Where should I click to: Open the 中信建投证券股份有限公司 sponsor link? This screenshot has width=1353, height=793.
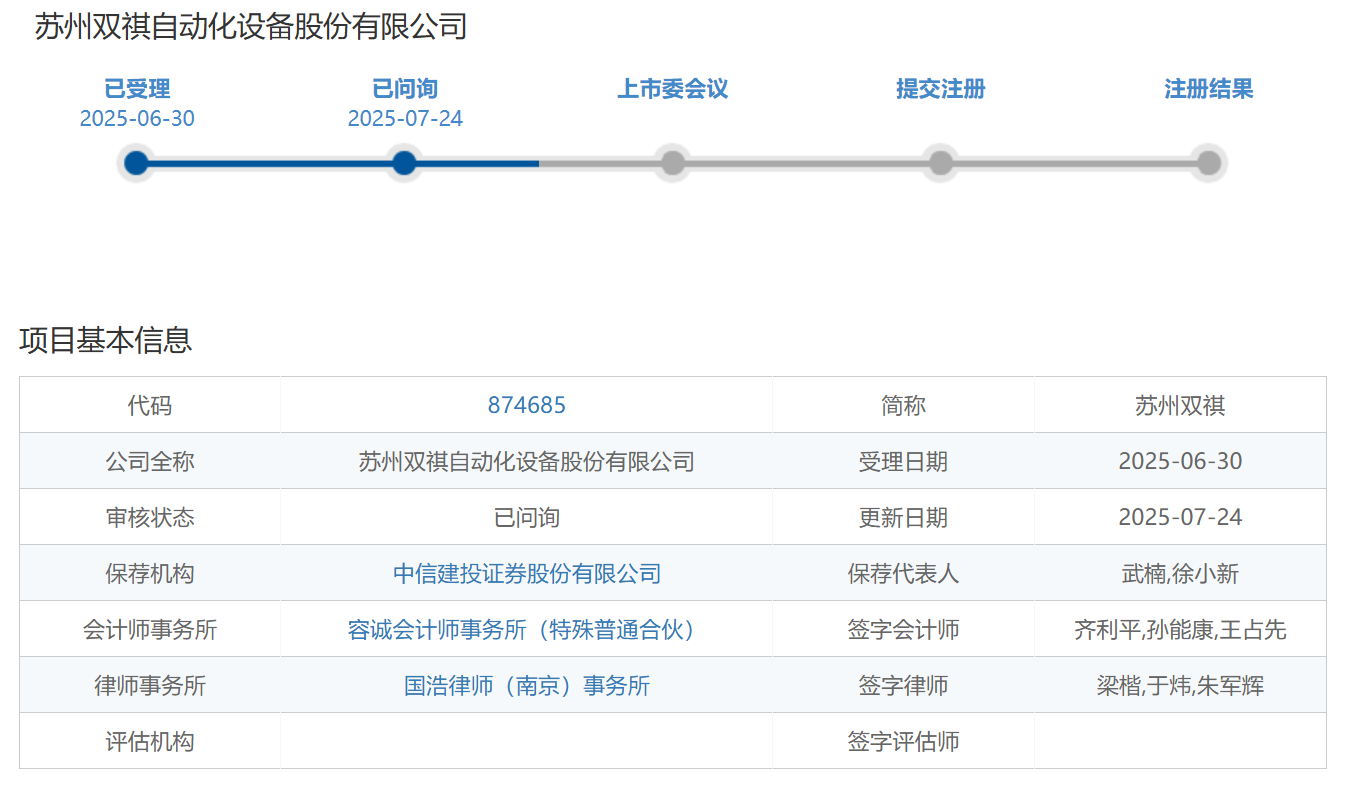(x=527, y=573)
